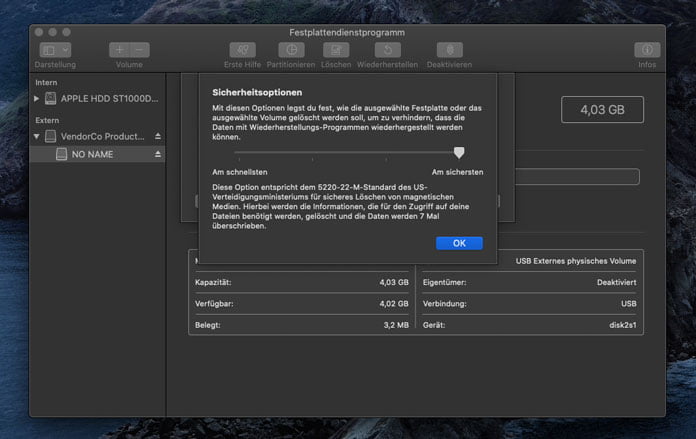The image size is (696, 439).
Task: Confirm security options with OK button
Action: click(459, 243)
